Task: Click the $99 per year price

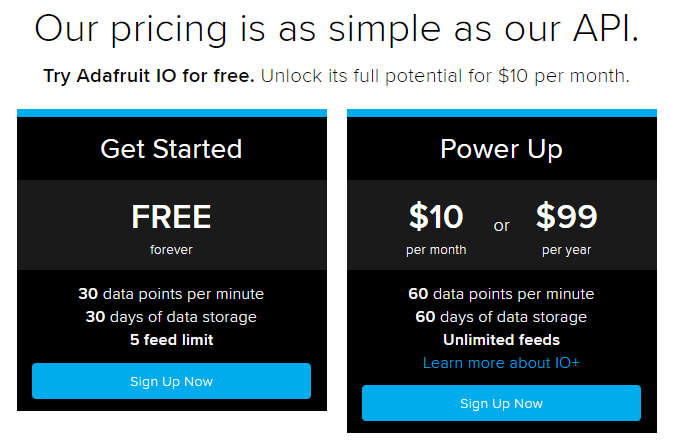Action: coord(566,228)
